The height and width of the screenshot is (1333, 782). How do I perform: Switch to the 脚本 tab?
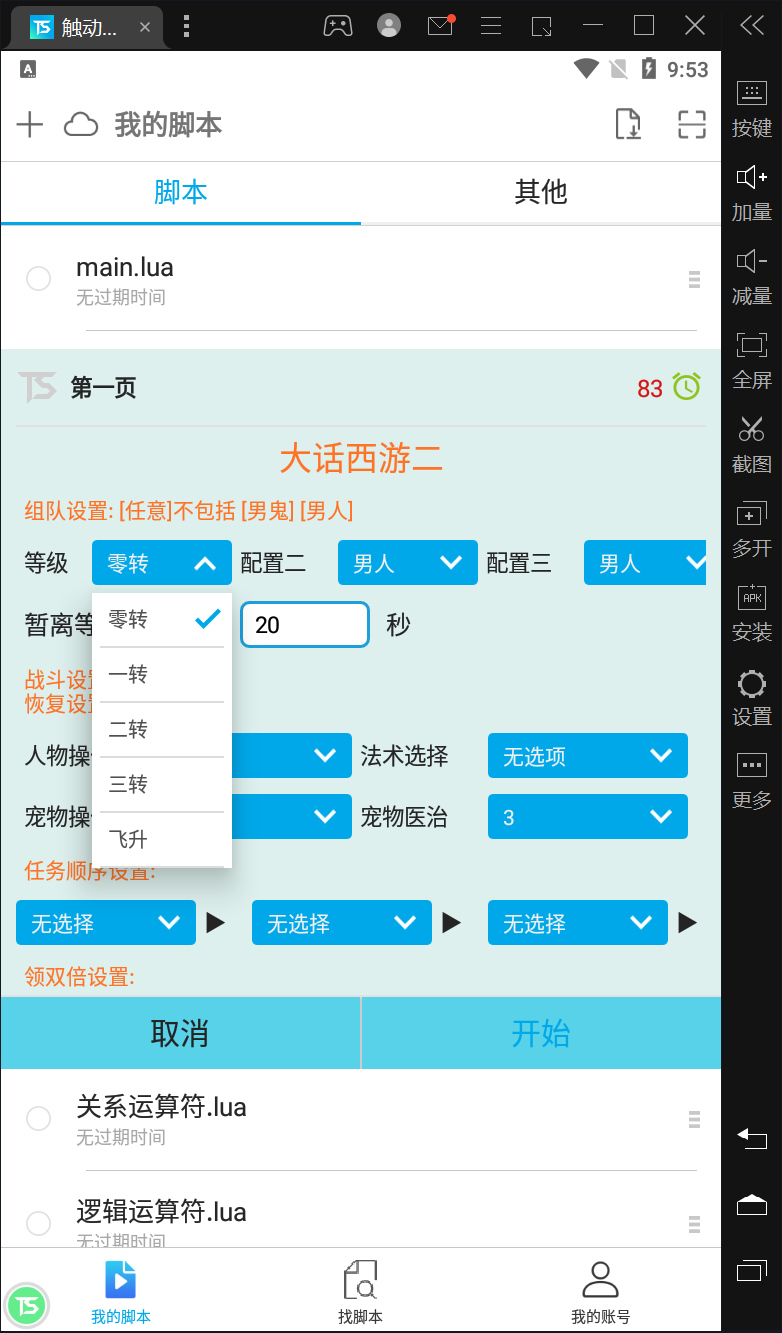pyautogui.click(x=181, y=193)
